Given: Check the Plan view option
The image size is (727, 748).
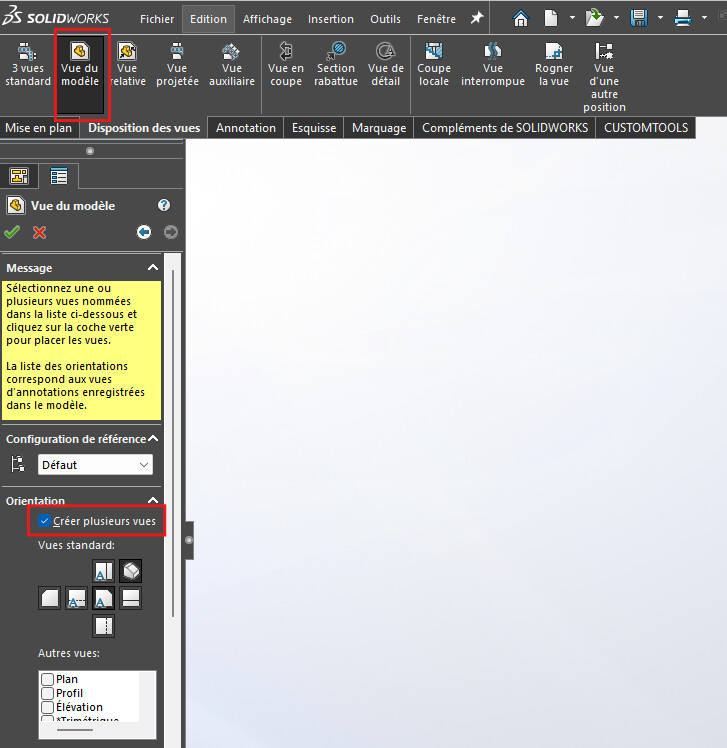Looking at the screenshot, I should point(47,679).
